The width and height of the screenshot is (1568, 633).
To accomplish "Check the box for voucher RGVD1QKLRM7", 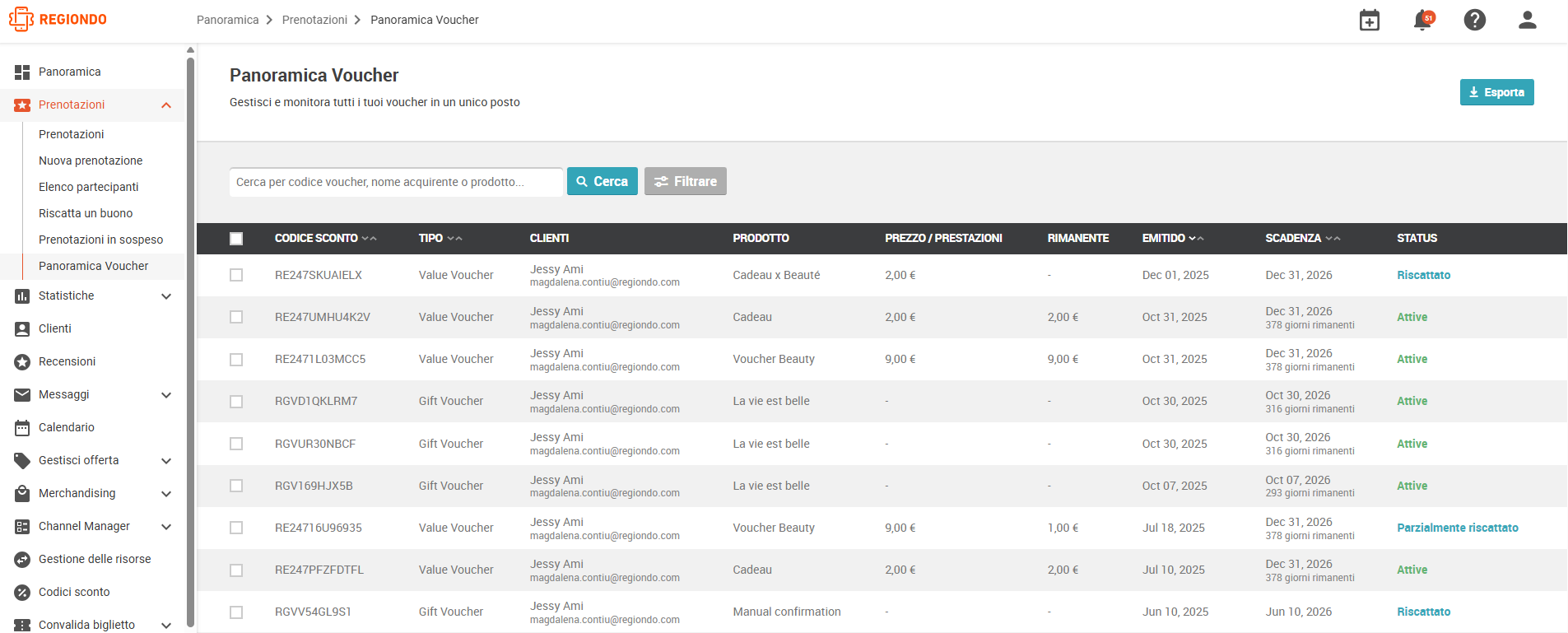I will tap(236, 402).
